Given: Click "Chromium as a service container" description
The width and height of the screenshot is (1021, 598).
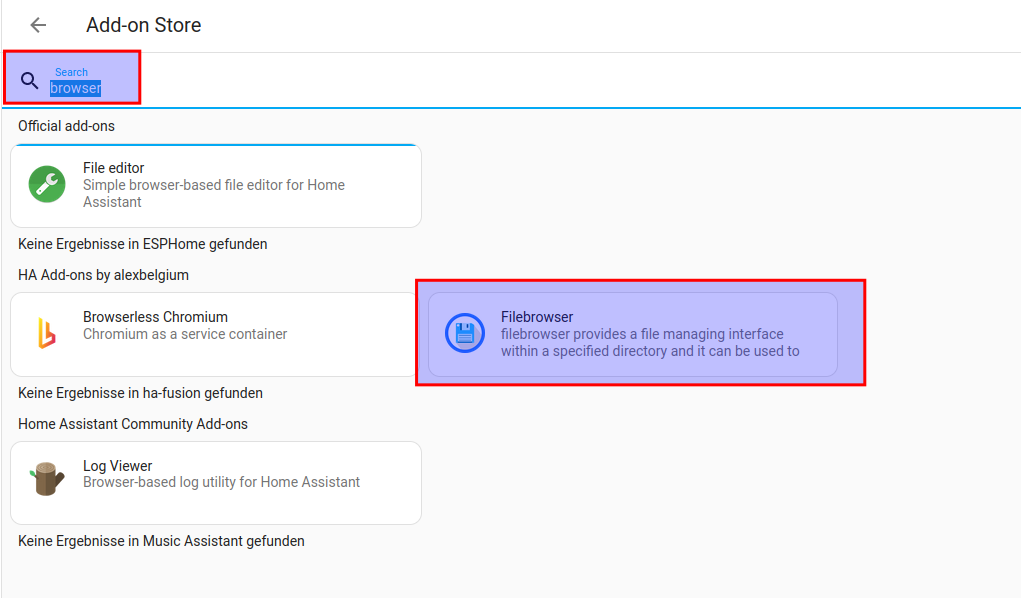Looking at the screenshot, I should (185, 334).
